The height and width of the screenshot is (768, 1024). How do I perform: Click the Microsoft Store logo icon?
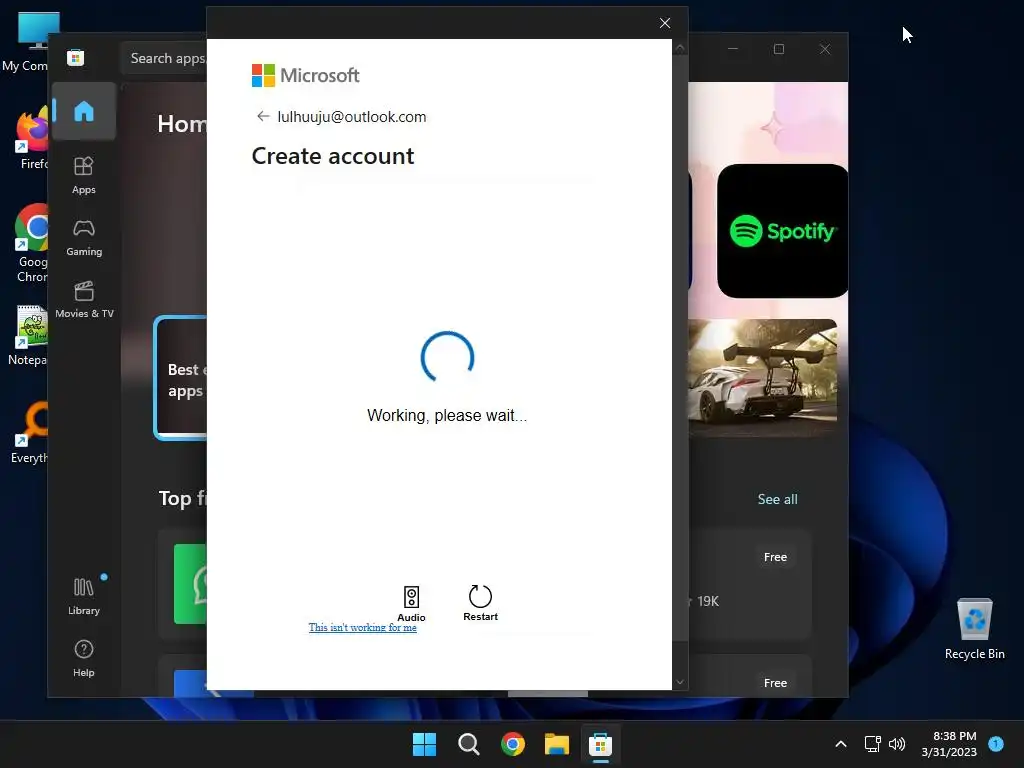click(x=76, y=57)
